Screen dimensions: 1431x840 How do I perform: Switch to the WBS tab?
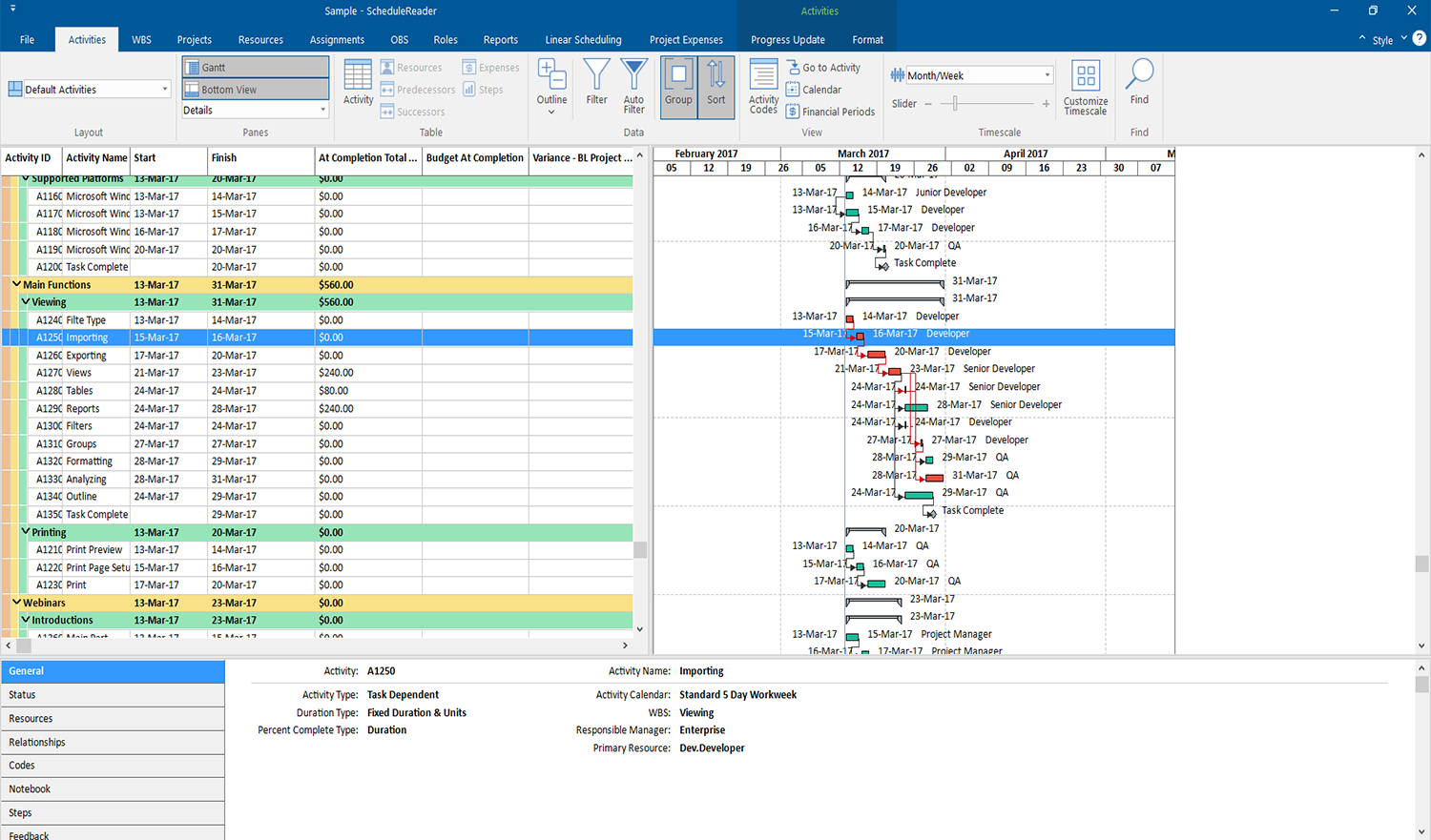pos(141,39)
